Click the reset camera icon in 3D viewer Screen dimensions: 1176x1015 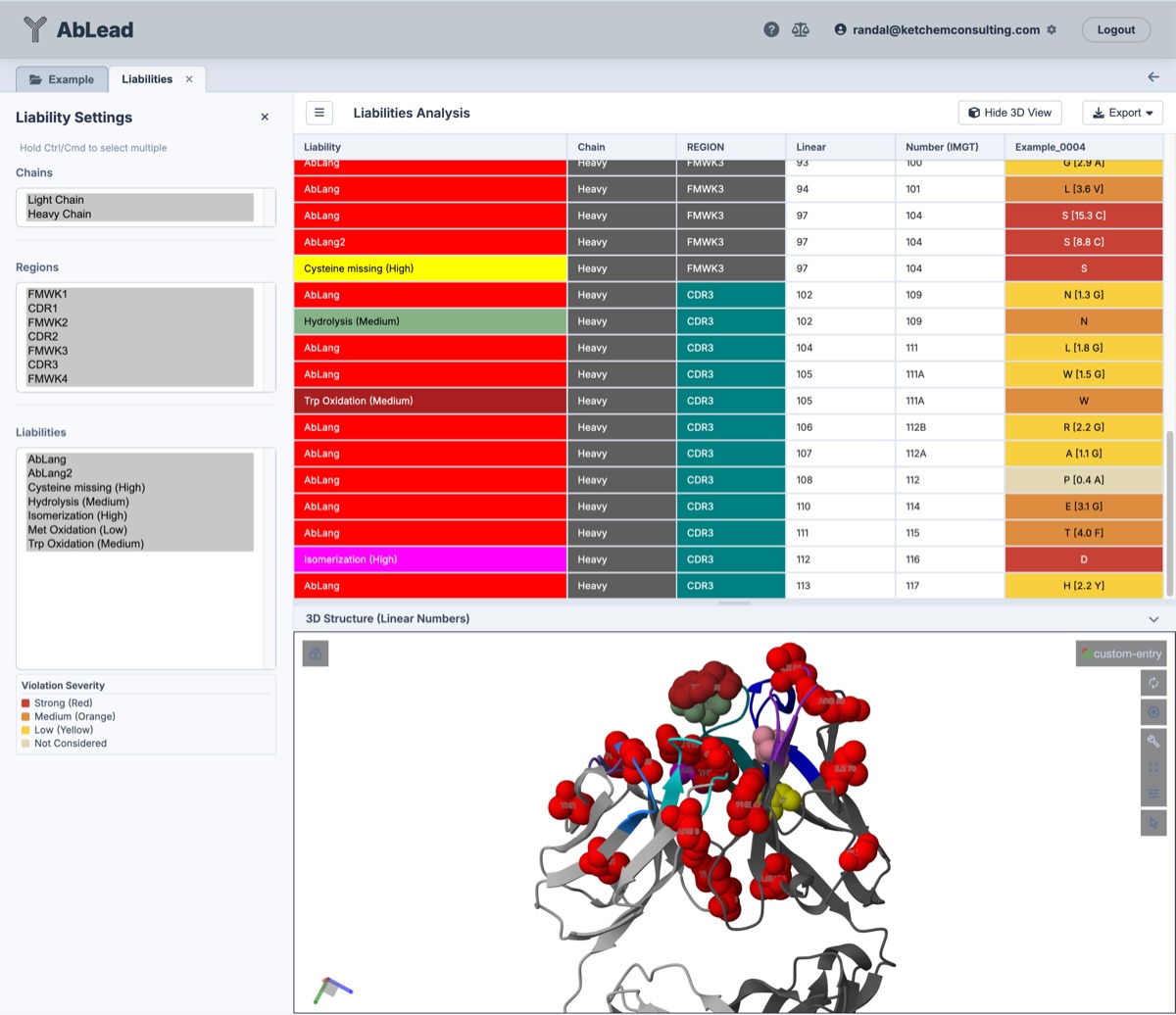coord(1153,683)
